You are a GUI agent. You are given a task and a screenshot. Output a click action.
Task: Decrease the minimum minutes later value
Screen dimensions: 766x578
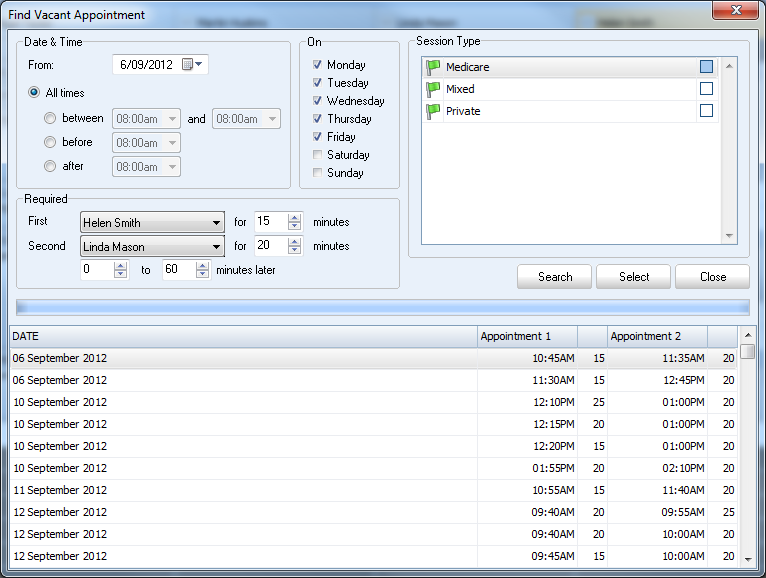tap(120, 274)
